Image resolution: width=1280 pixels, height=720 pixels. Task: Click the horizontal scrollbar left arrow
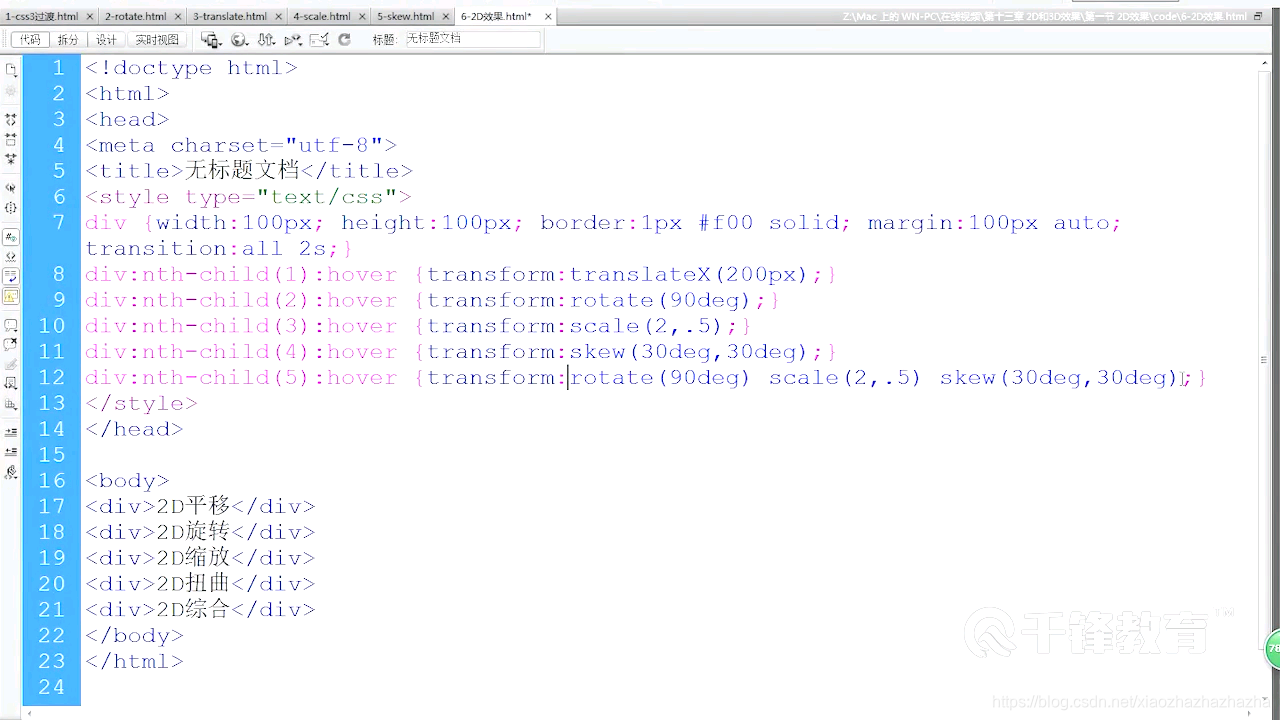31,711
